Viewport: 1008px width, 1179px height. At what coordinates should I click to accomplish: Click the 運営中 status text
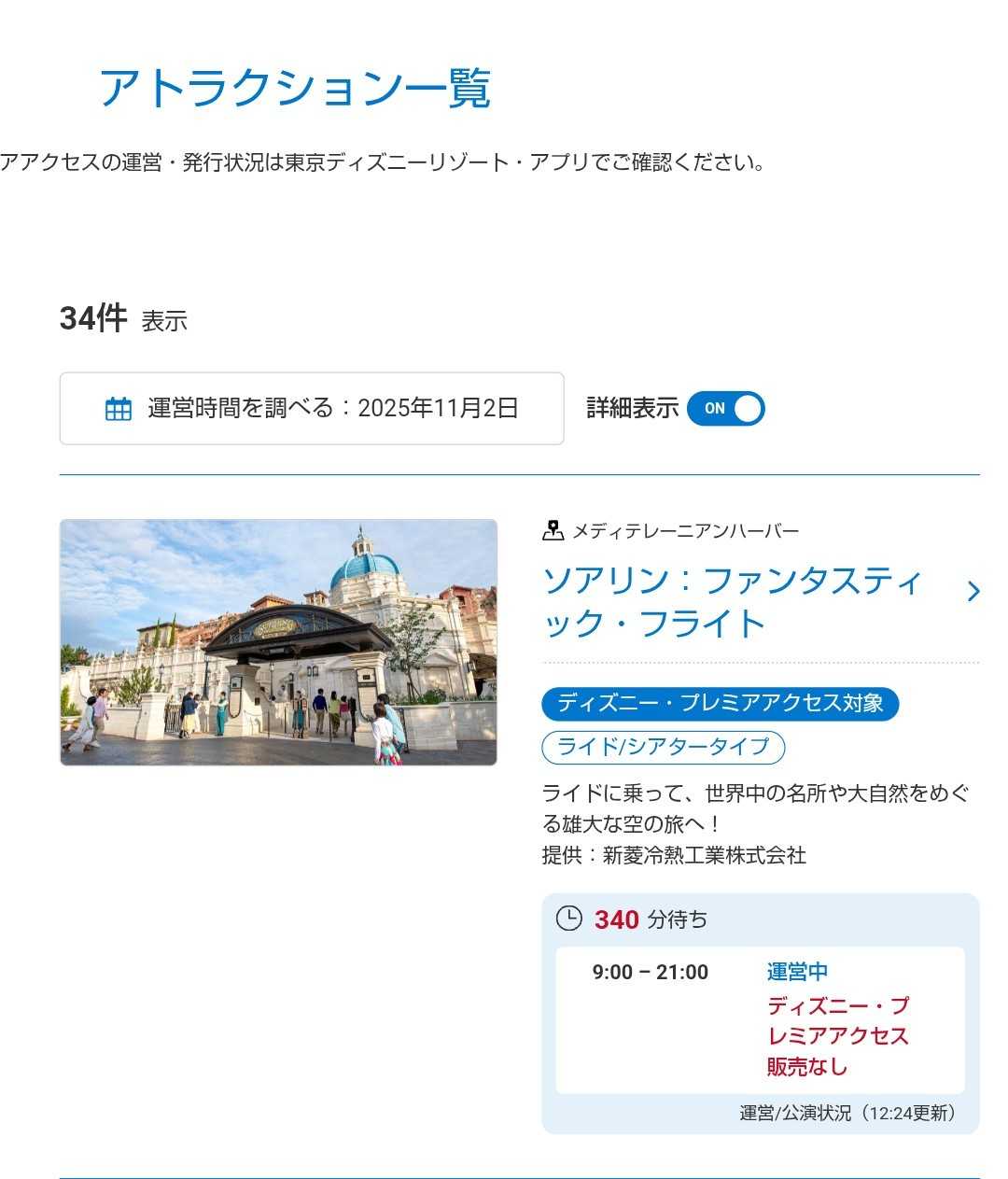click(797, 973)
